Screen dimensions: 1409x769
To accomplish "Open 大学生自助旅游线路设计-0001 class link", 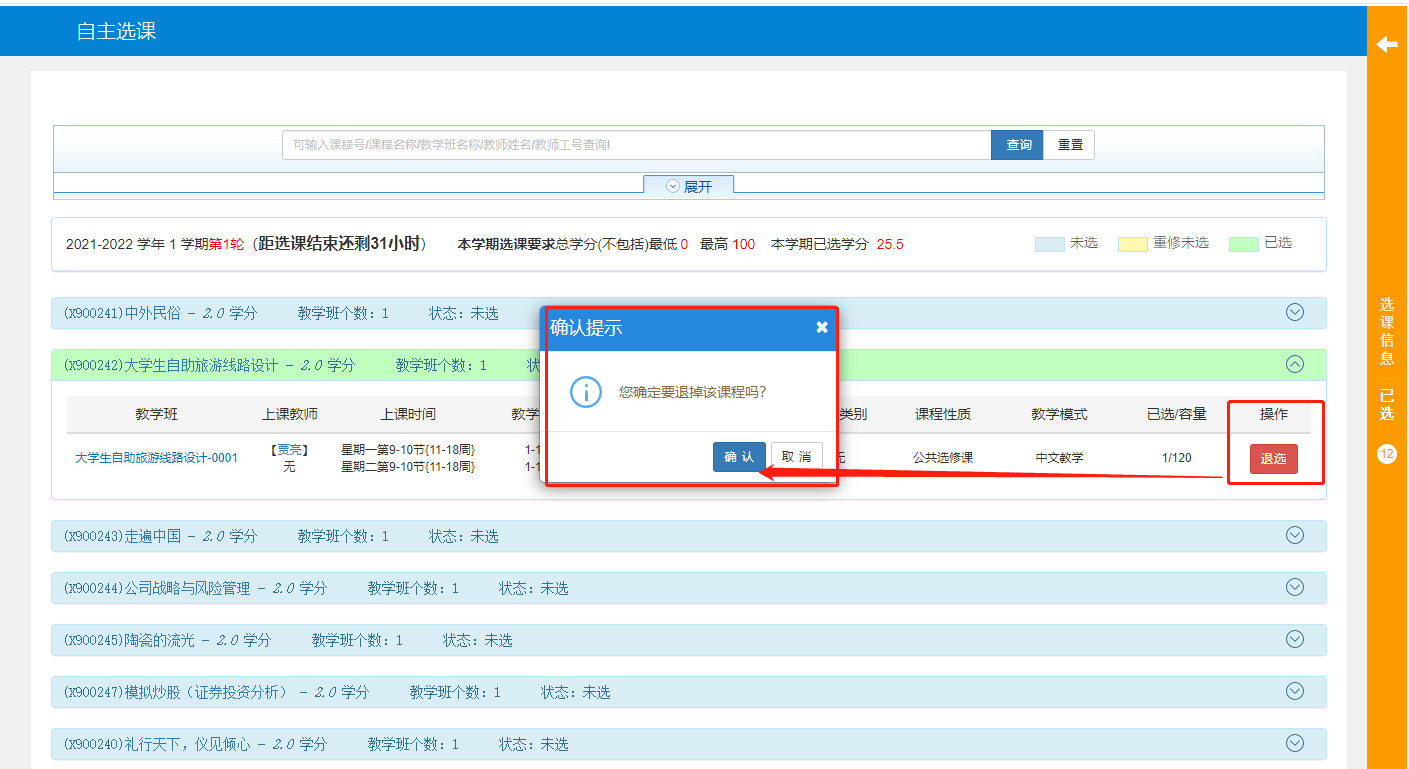I will (157, 458).
